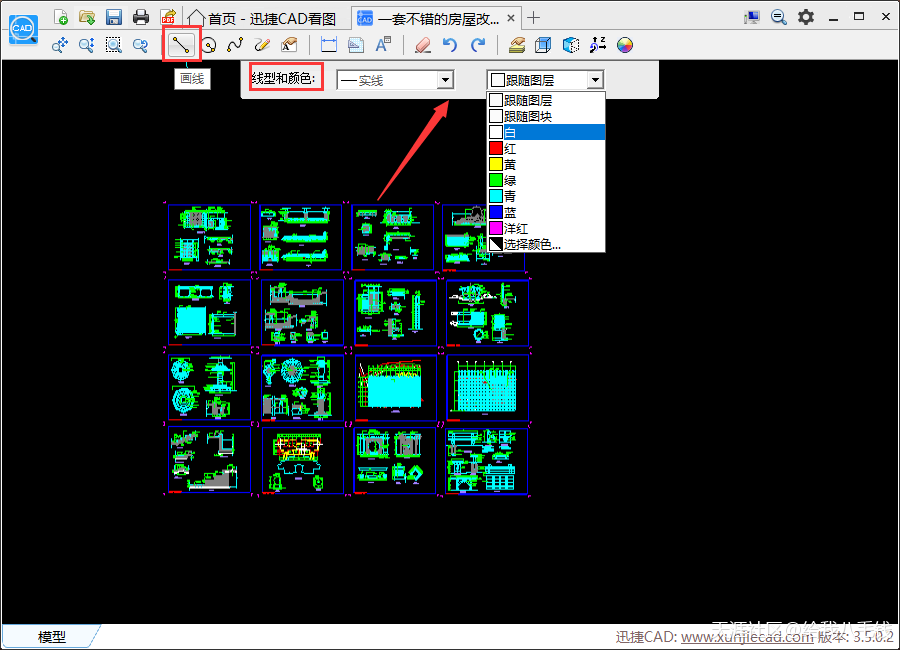
Task: Redo the last action
Action: pyautogui.click(x=478, y=45)
